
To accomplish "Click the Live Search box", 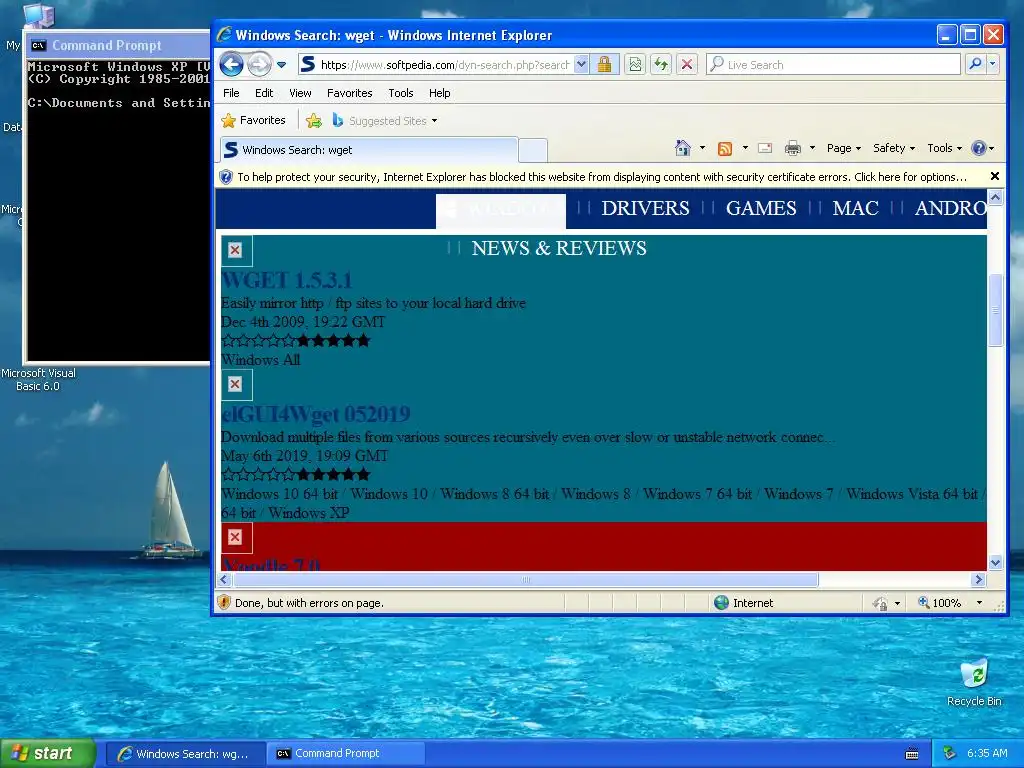I will [x=833, y=65].
